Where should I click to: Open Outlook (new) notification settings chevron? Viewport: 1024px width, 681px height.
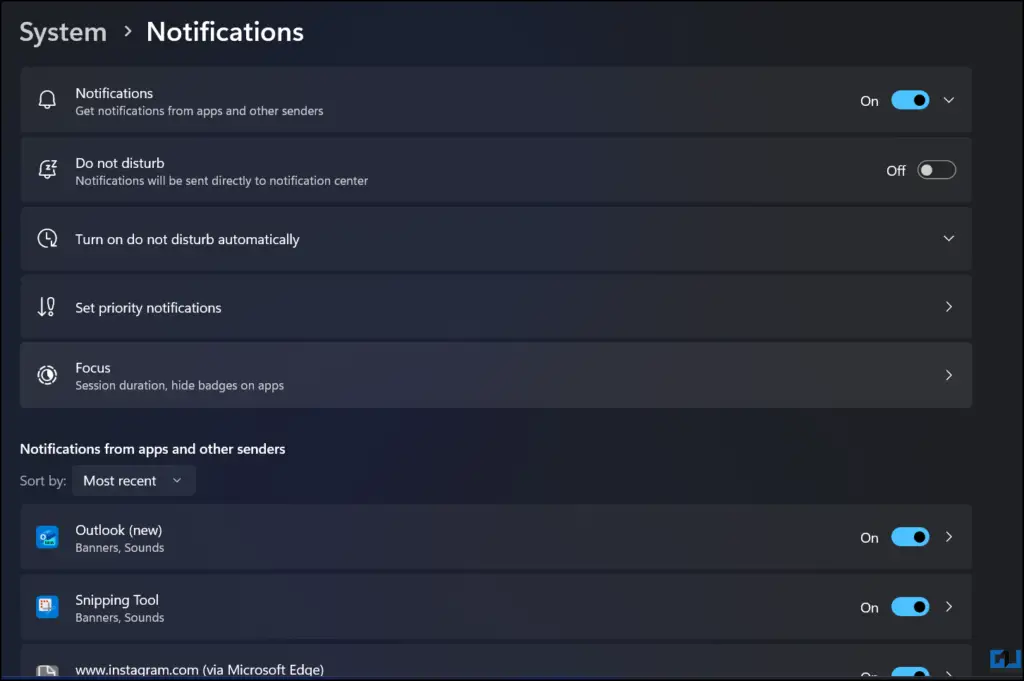click(948, 537)
